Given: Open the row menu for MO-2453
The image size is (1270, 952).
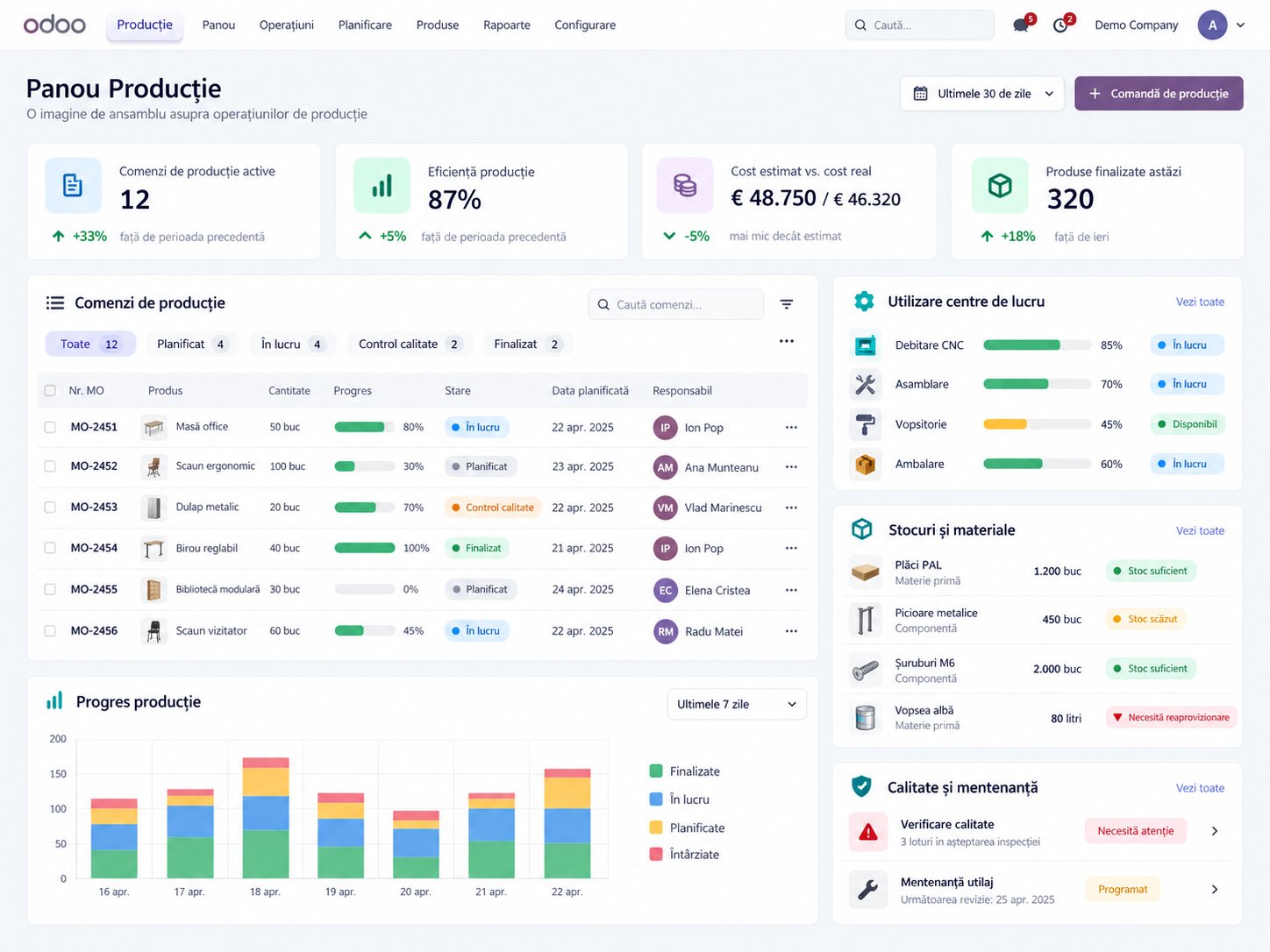Looking at the screenshot, I should point(791,508).
